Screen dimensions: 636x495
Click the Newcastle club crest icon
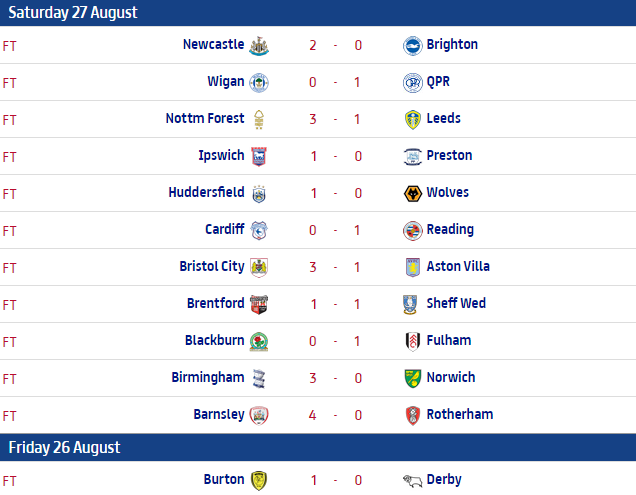259,45
